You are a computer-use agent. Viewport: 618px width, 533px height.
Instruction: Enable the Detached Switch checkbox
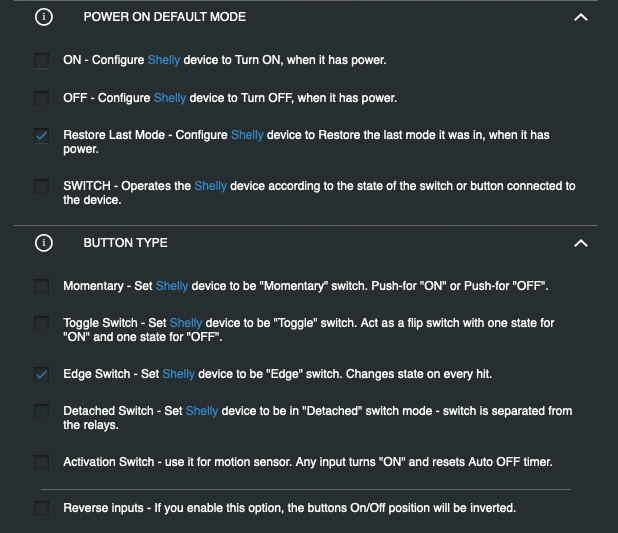[41, 412]
